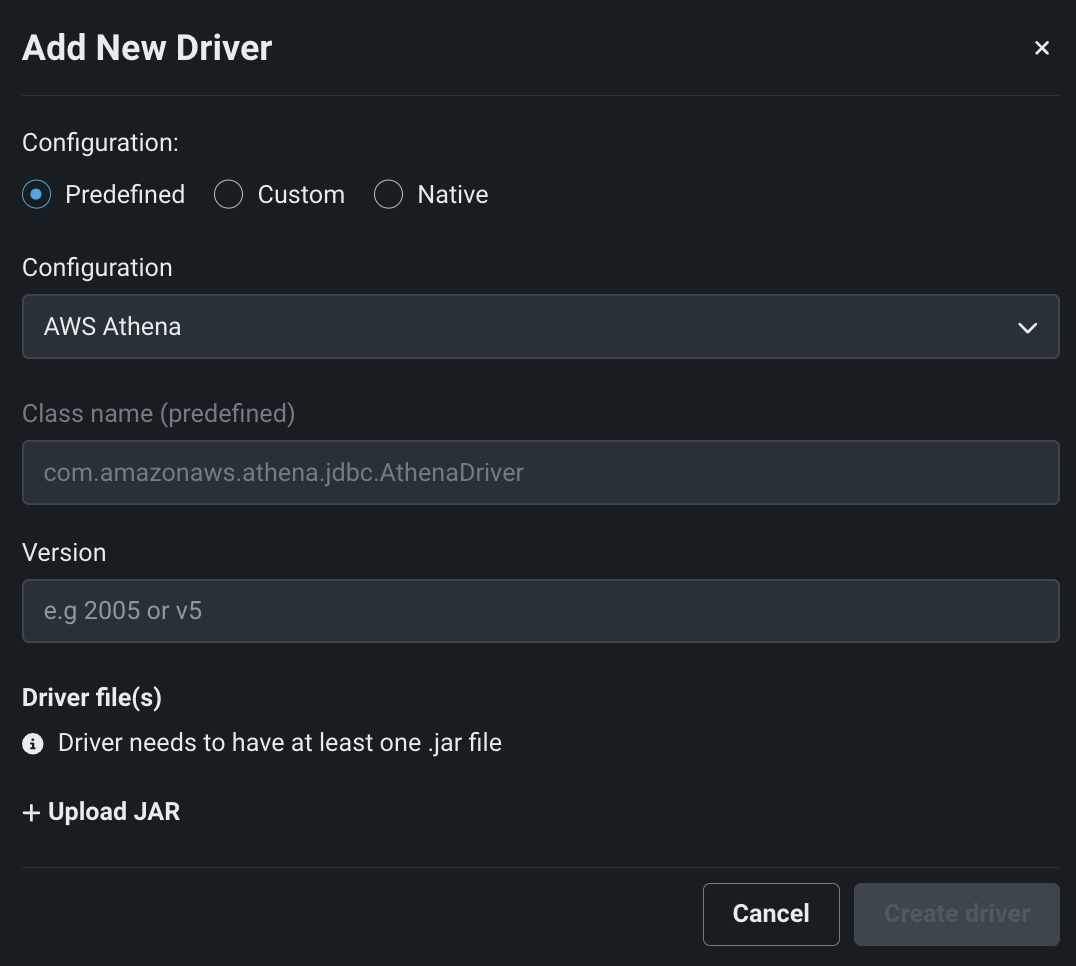
Task: Close the Add New Driver dialog
Action: click(1041, 48)
